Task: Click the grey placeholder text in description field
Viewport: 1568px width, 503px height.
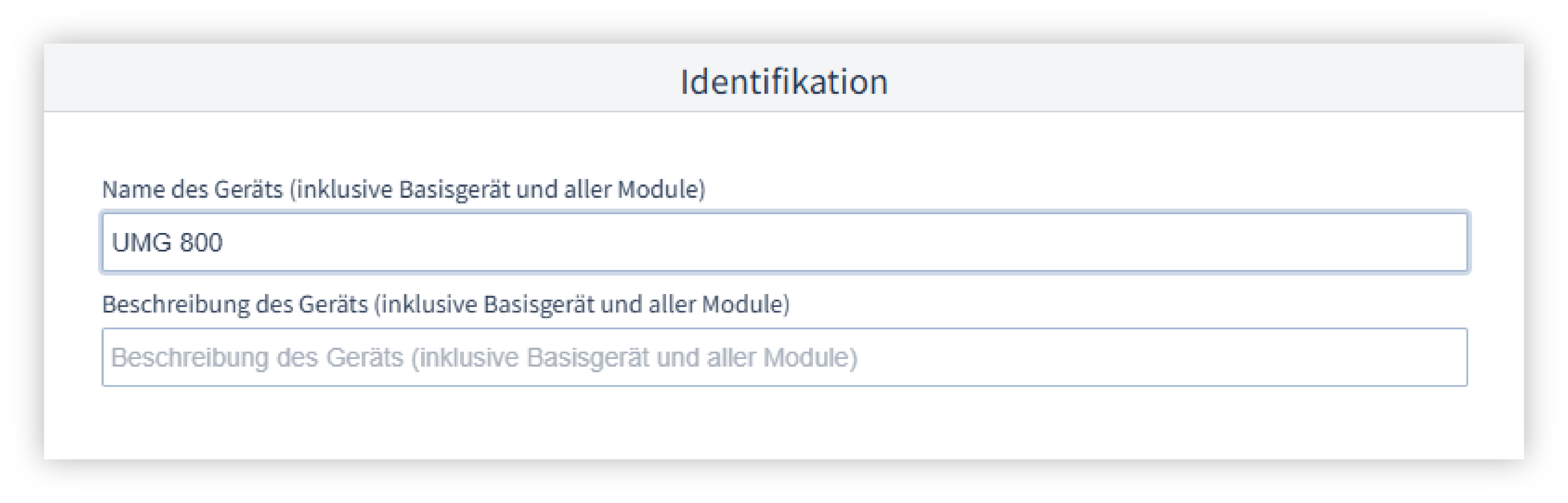Action: 484,358
